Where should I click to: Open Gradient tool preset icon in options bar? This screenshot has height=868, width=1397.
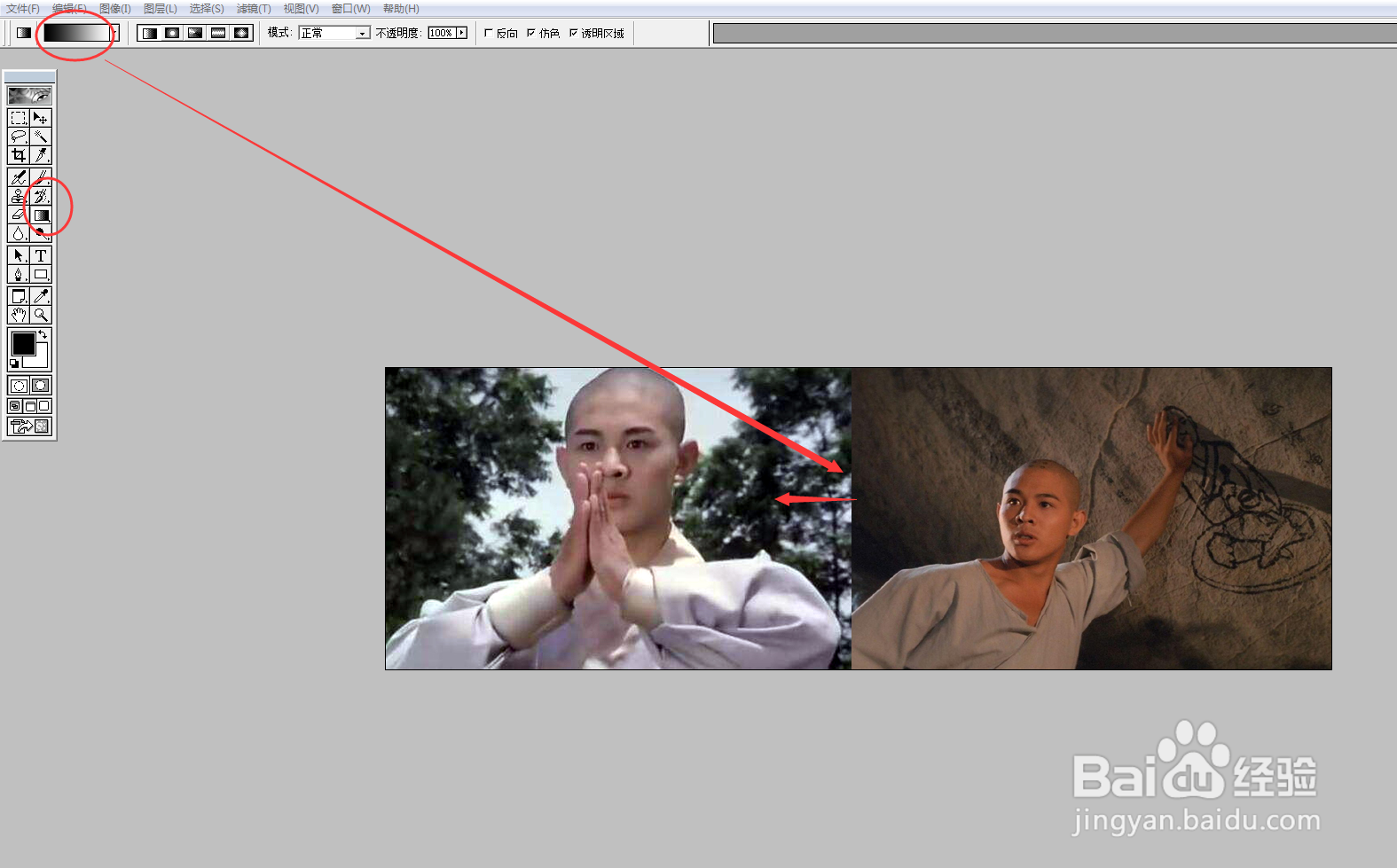24,33
